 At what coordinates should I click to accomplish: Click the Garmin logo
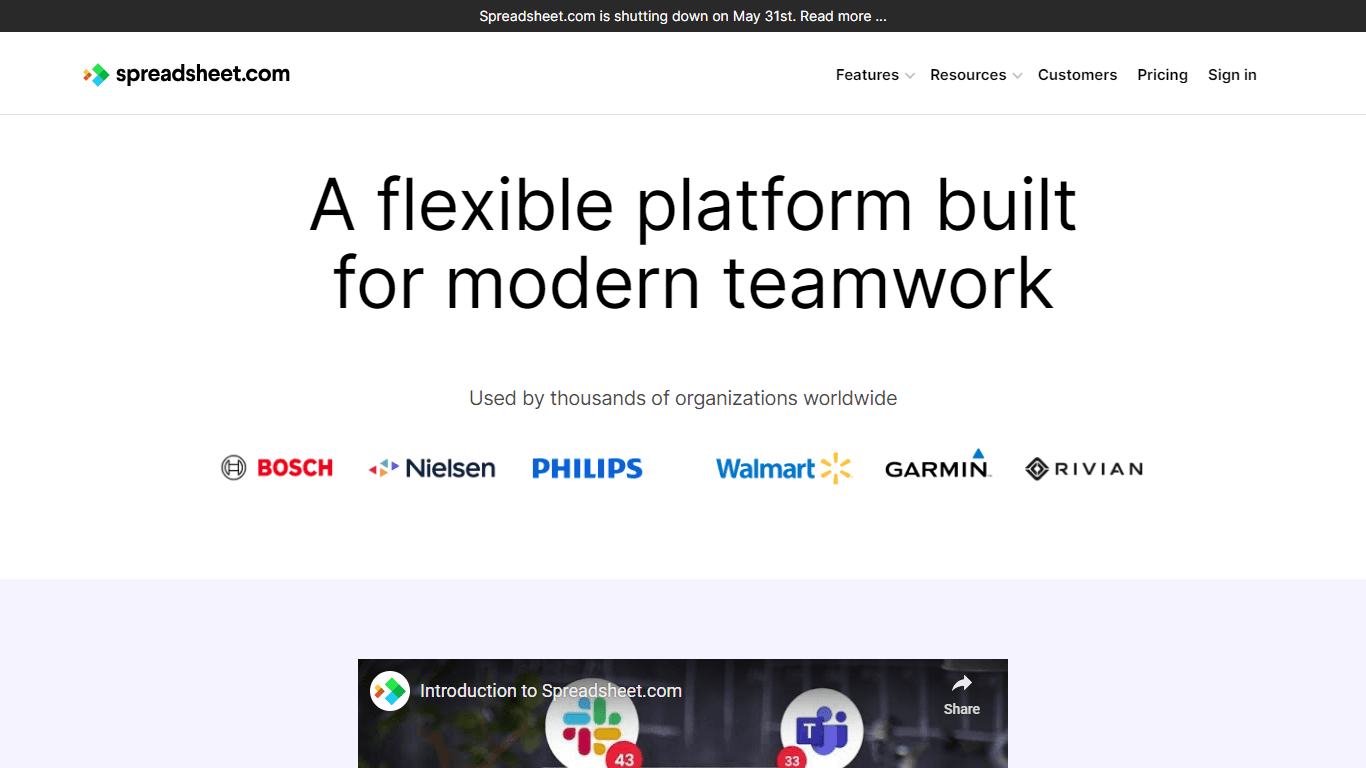938,464
